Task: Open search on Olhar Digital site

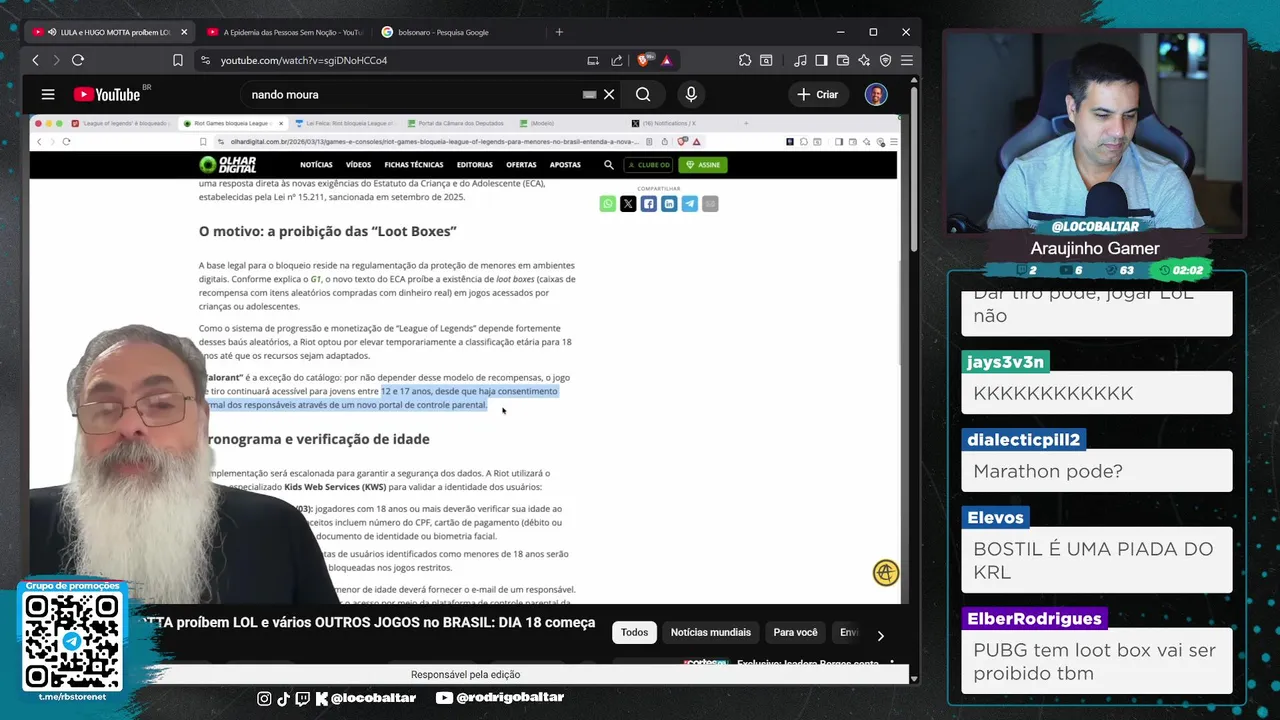Action: (x=608, y=165)
